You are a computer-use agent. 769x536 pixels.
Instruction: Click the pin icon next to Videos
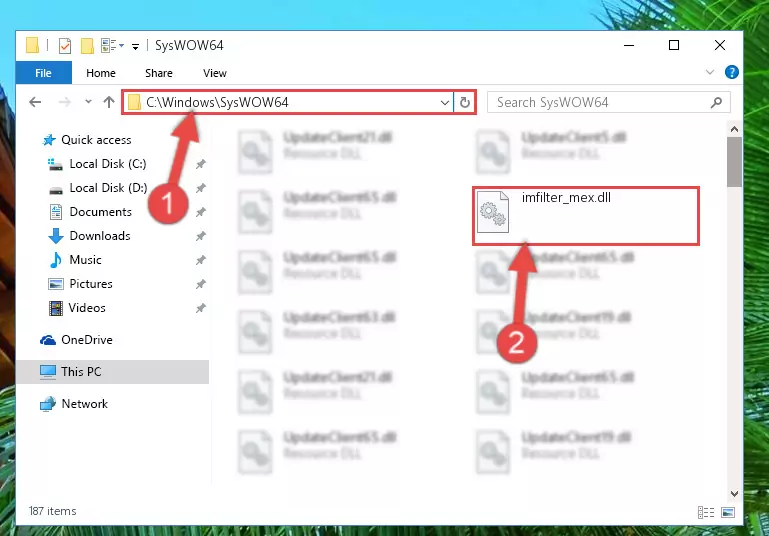(x=201, y=308)
